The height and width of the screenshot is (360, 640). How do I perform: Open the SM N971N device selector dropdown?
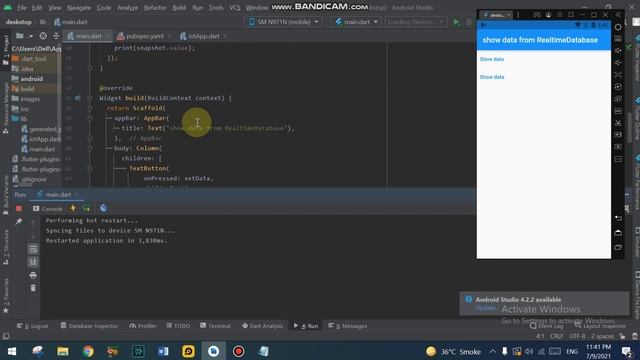coord(284,22)
